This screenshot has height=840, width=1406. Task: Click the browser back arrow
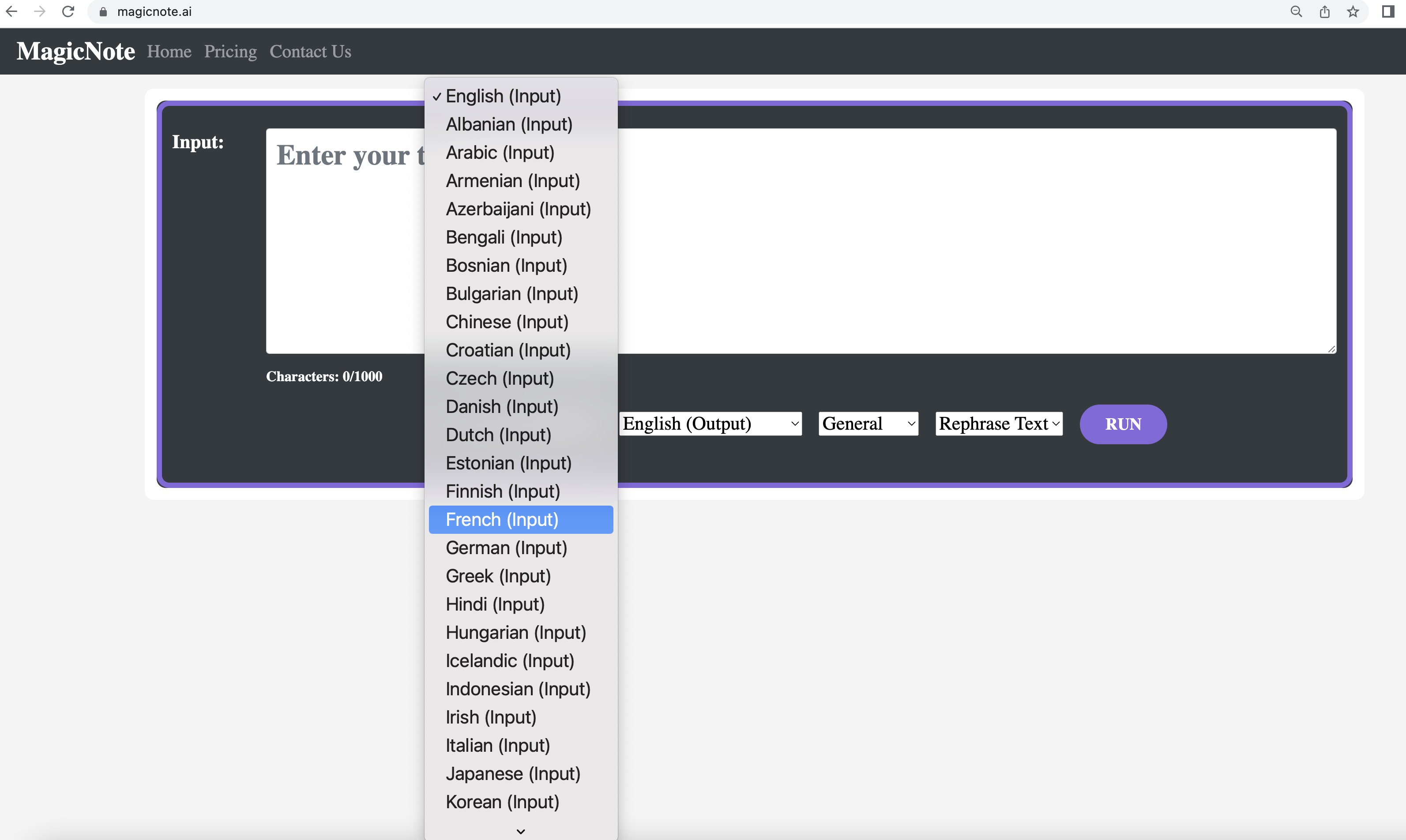pyautogui.click(x=11, y=11)
